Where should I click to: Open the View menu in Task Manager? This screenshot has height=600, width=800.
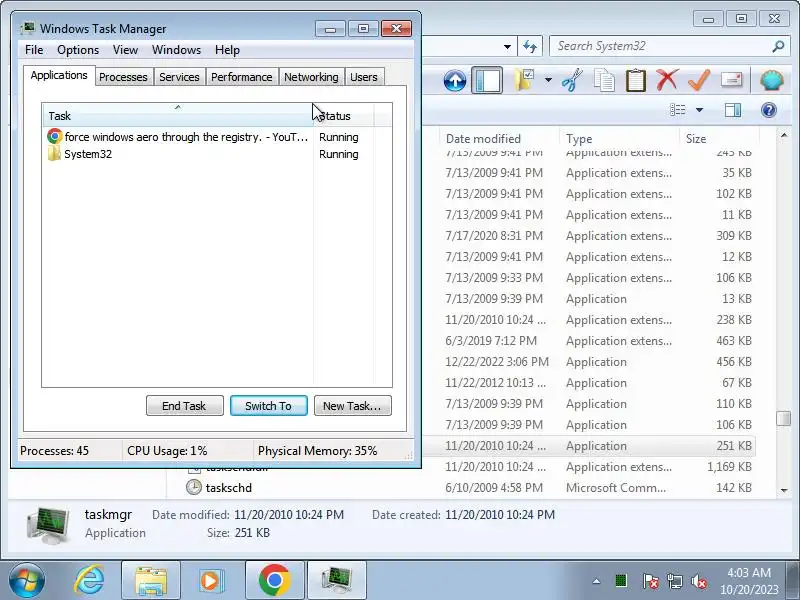point(126,50)
